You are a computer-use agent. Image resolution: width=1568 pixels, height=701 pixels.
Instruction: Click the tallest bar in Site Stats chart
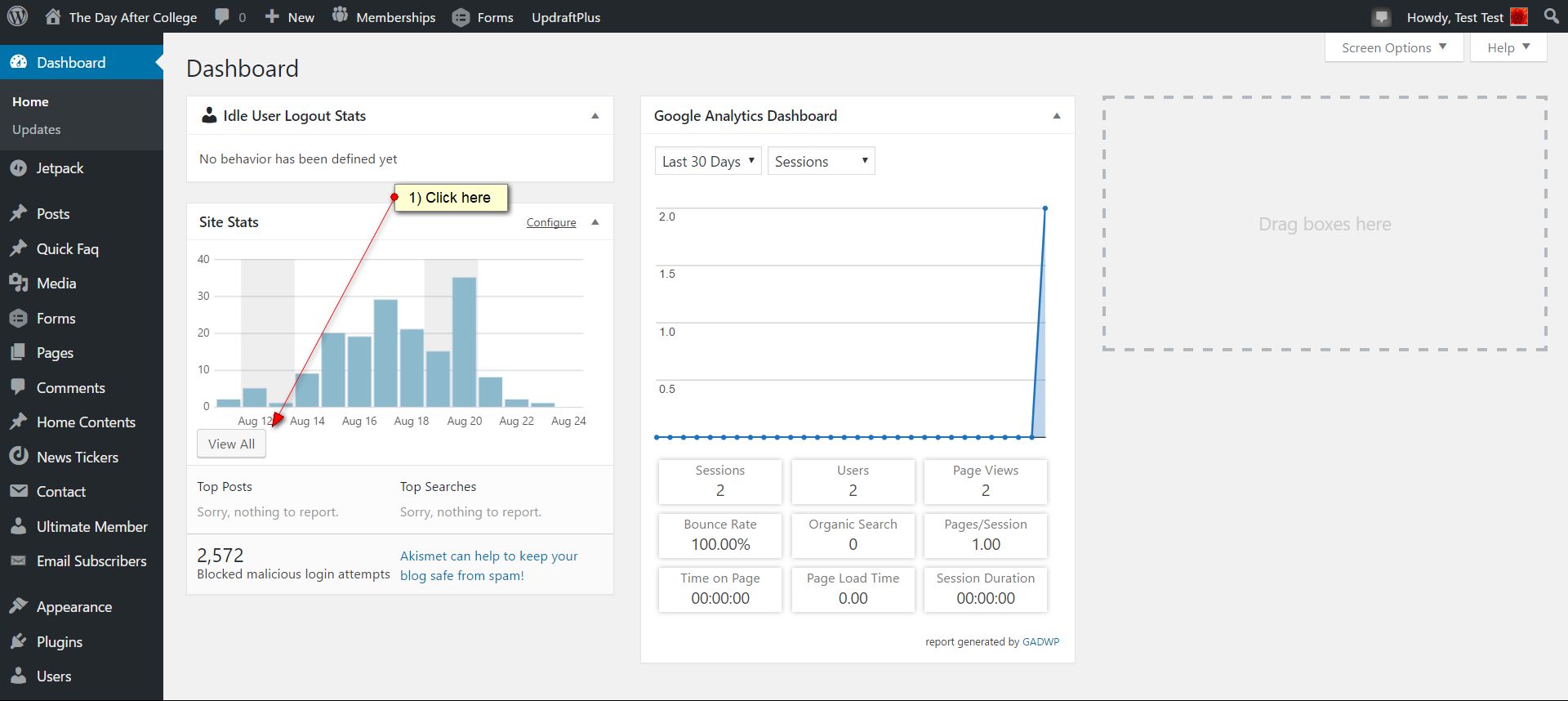pyautogui.click(x=464, y=342)
